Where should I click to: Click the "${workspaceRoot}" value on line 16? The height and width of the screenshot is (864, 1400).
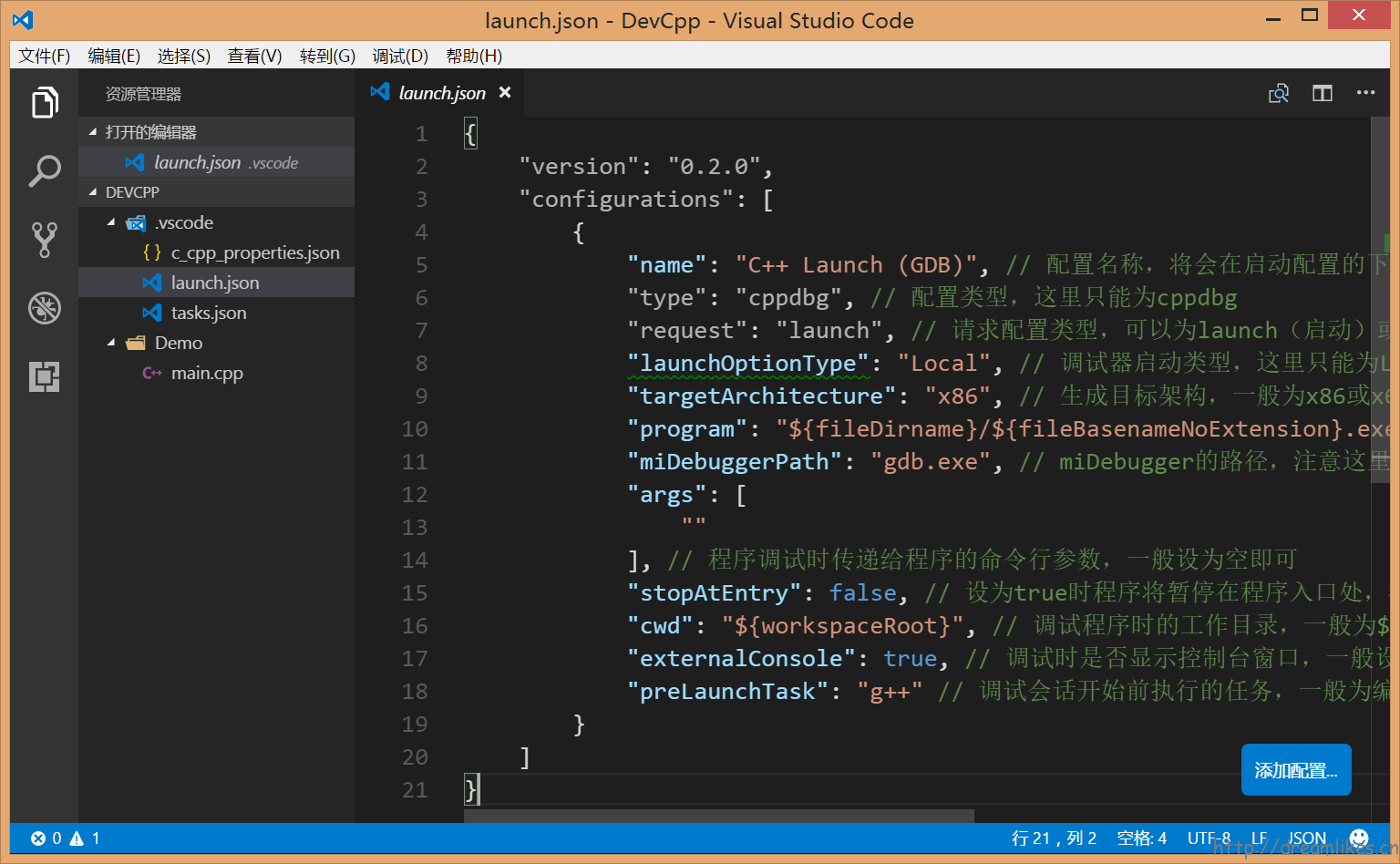click(841, 626)
